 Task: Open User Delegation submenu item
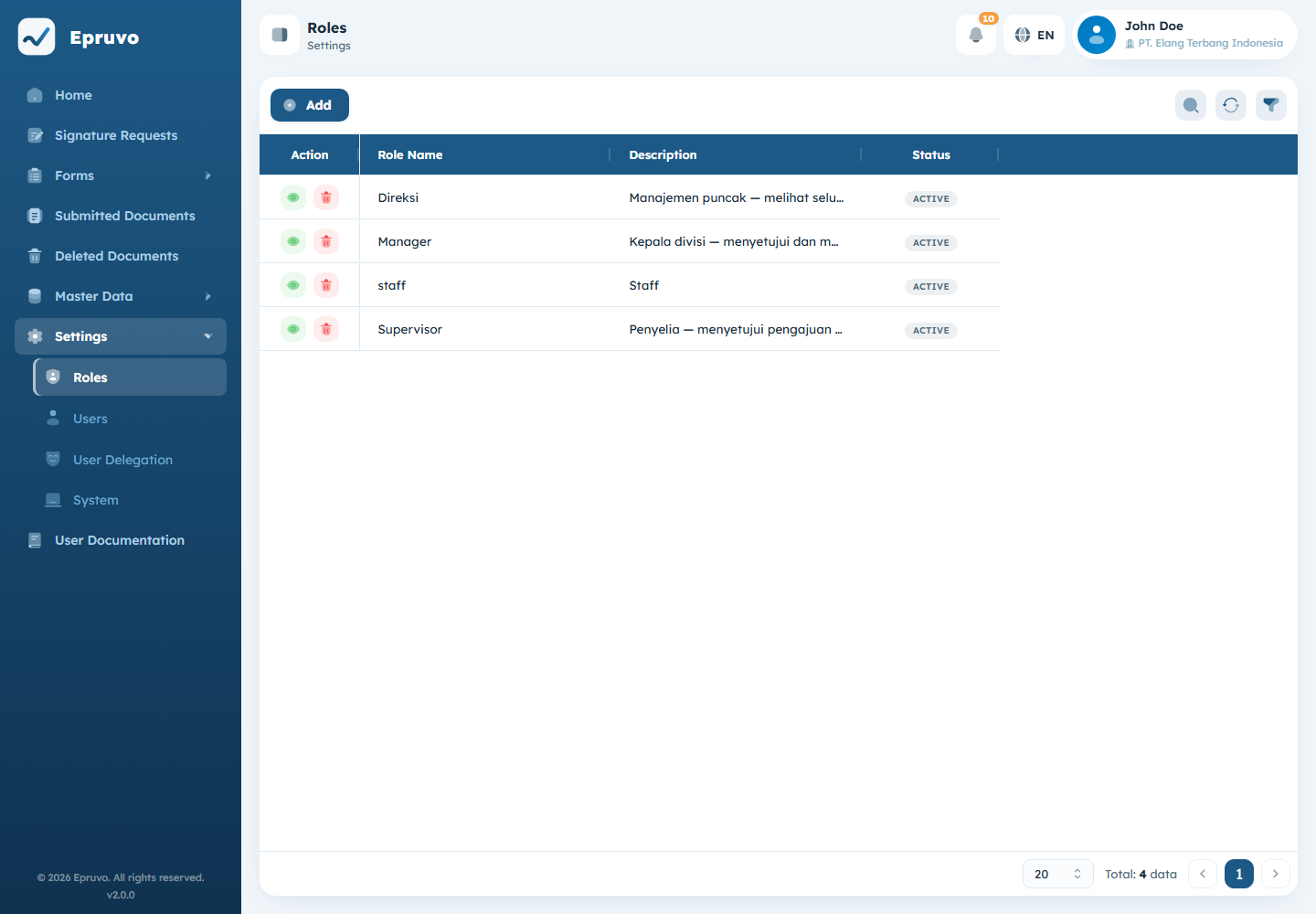click(x=130, y=460)
